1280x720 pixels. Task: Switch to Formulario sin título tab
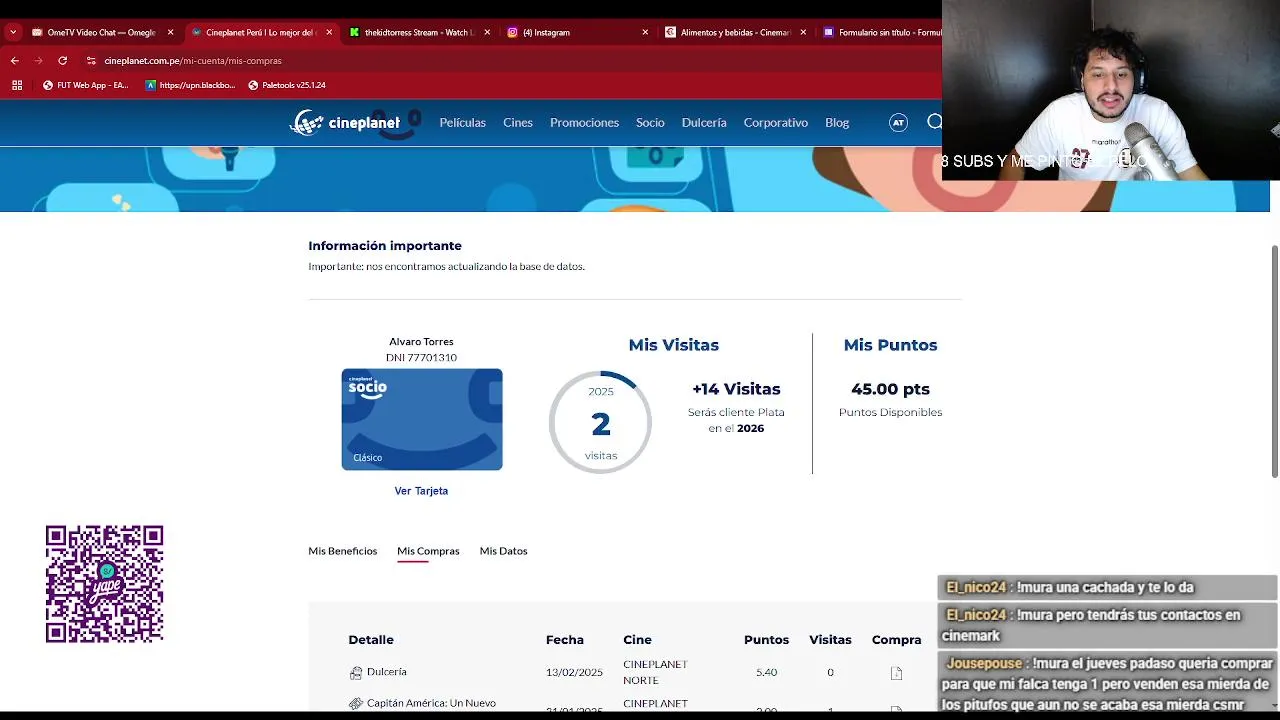[880, 32]
